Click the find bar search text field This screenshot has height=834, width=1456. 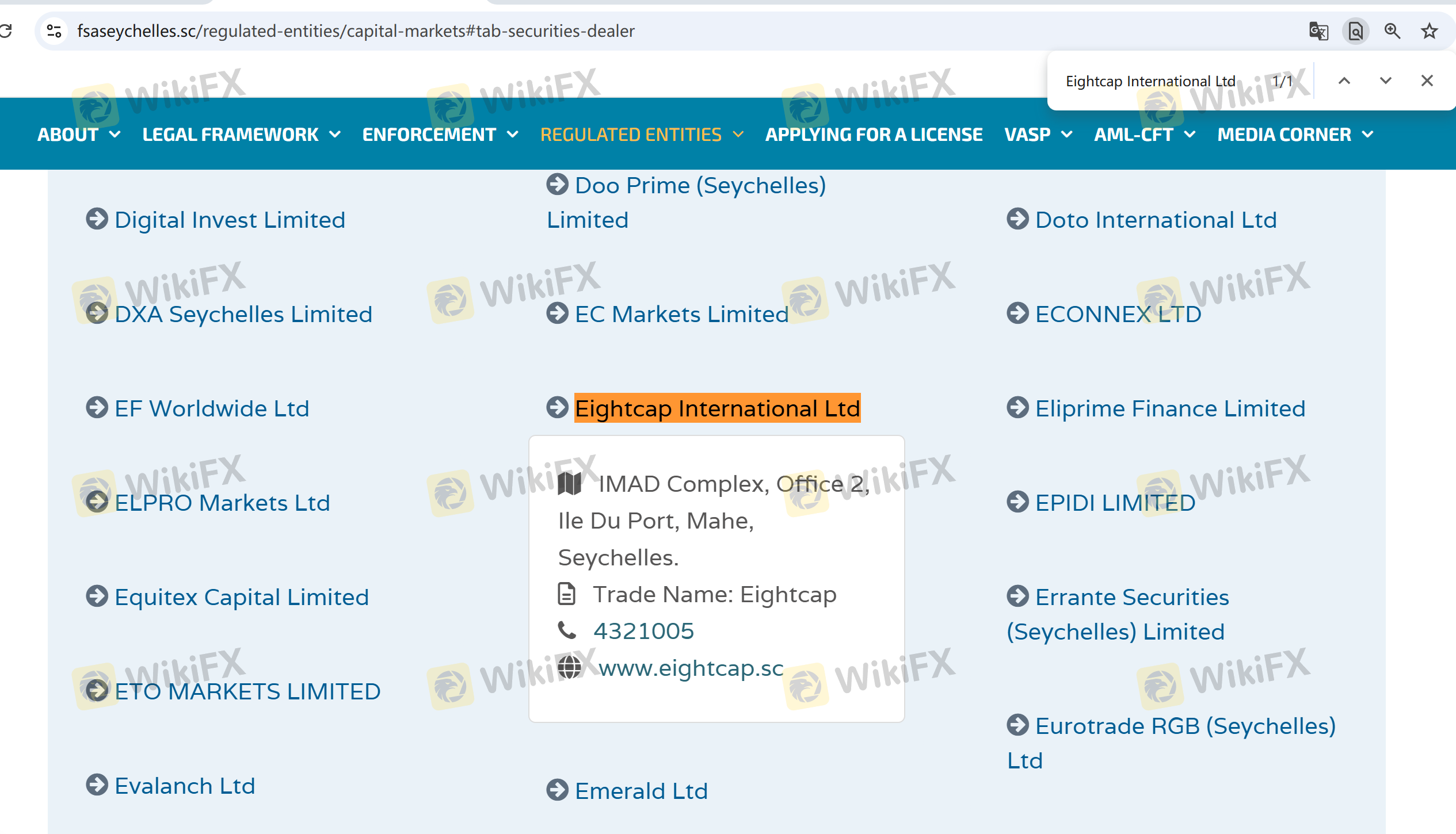[1151, 81]
